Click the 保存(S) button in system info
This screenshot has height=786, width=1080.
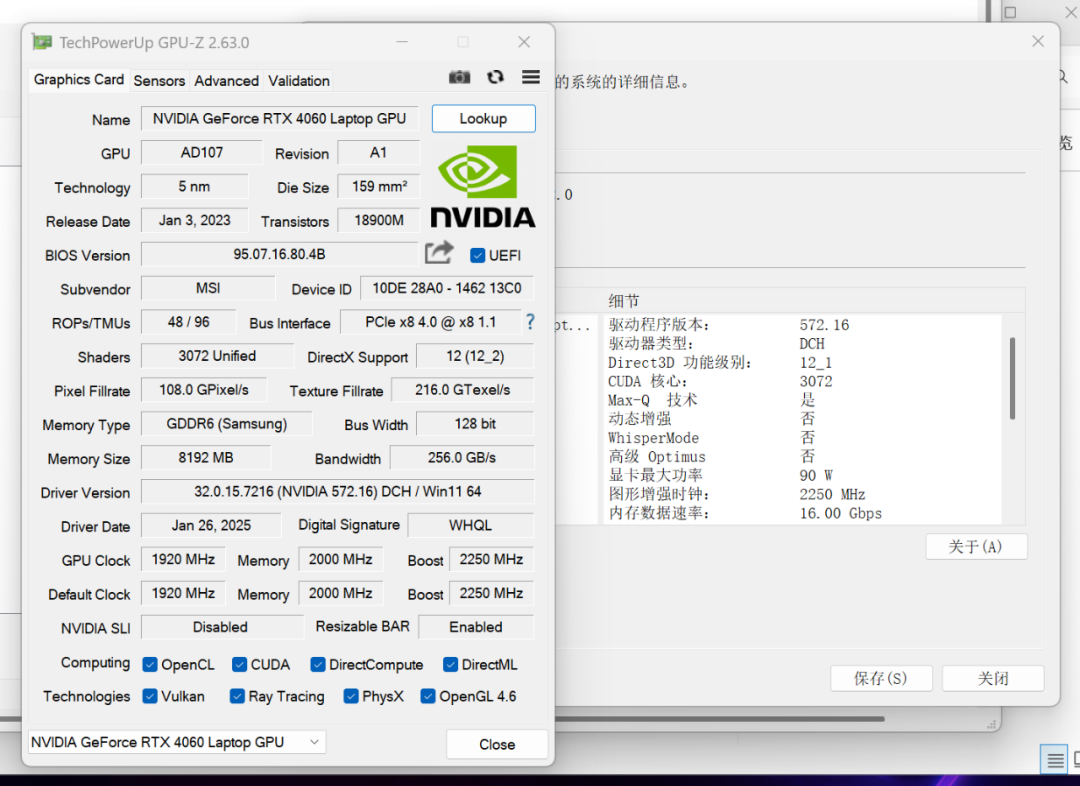coord(881,679)
